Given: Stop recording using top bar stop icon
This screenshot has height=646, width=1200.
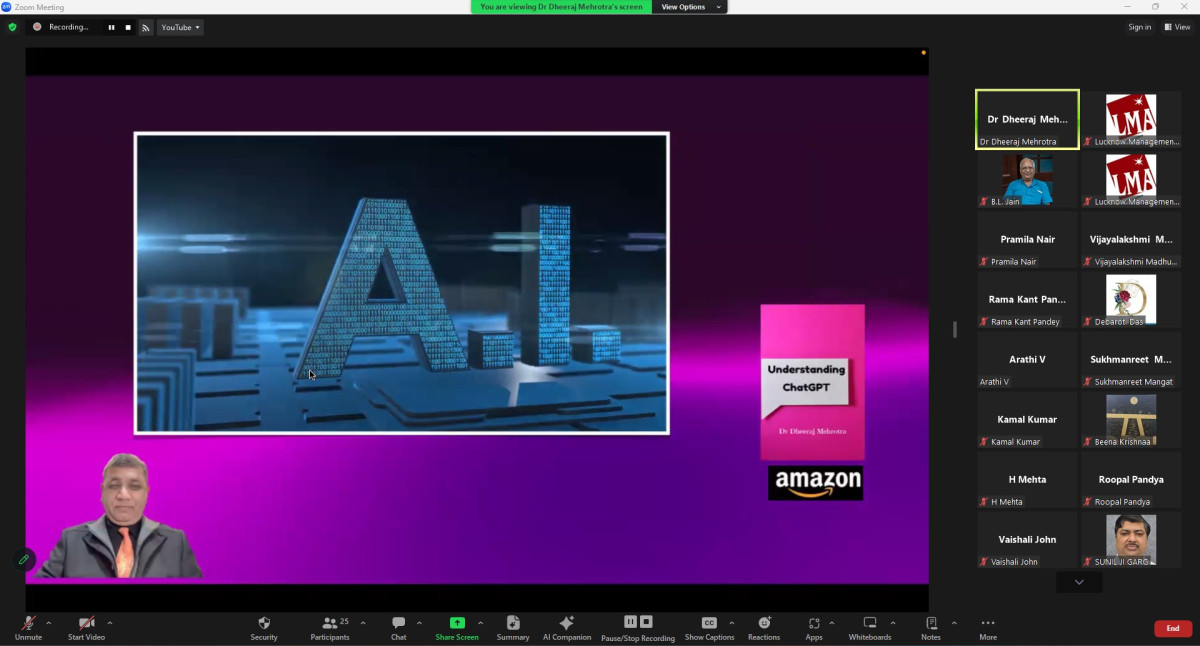Looking at the screenshot, I should pos(128,27).
